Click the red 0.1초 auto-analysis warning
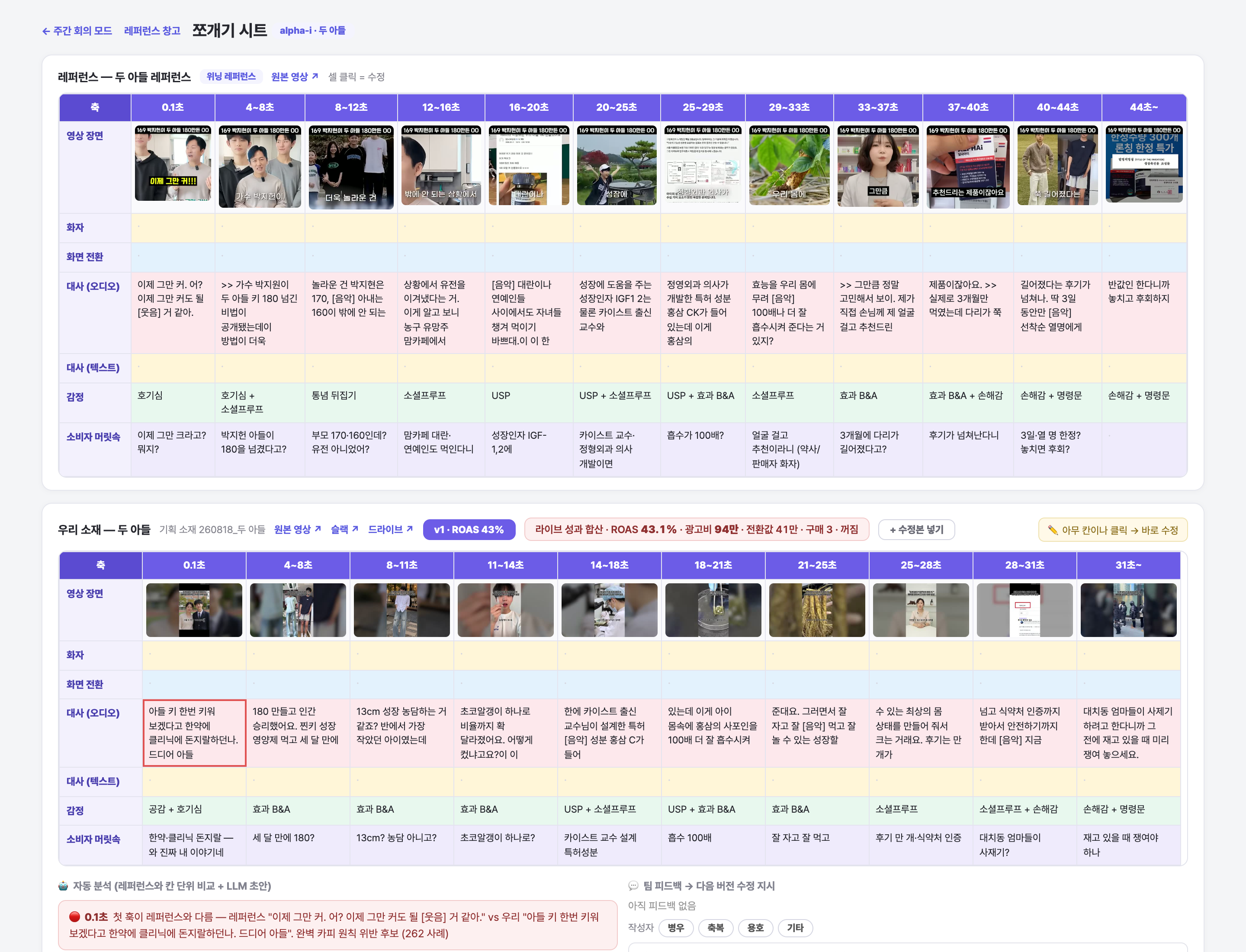The width and height of the screenshot is (1246, 952). coord(338,925)
